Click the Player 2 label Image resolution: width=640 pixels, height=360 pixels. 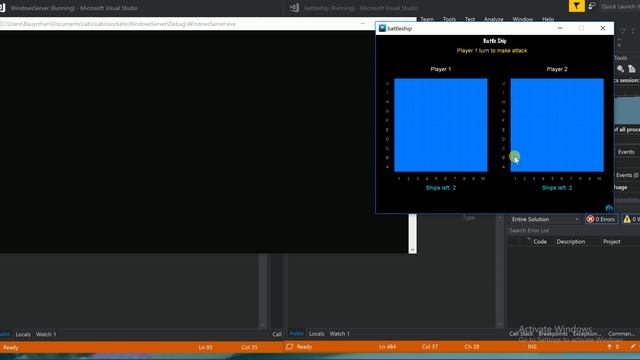tap(557, 69)
